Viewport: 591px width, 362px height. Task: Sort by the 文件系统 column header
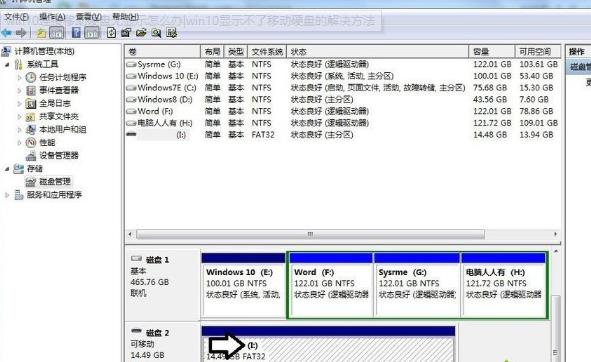267,52
